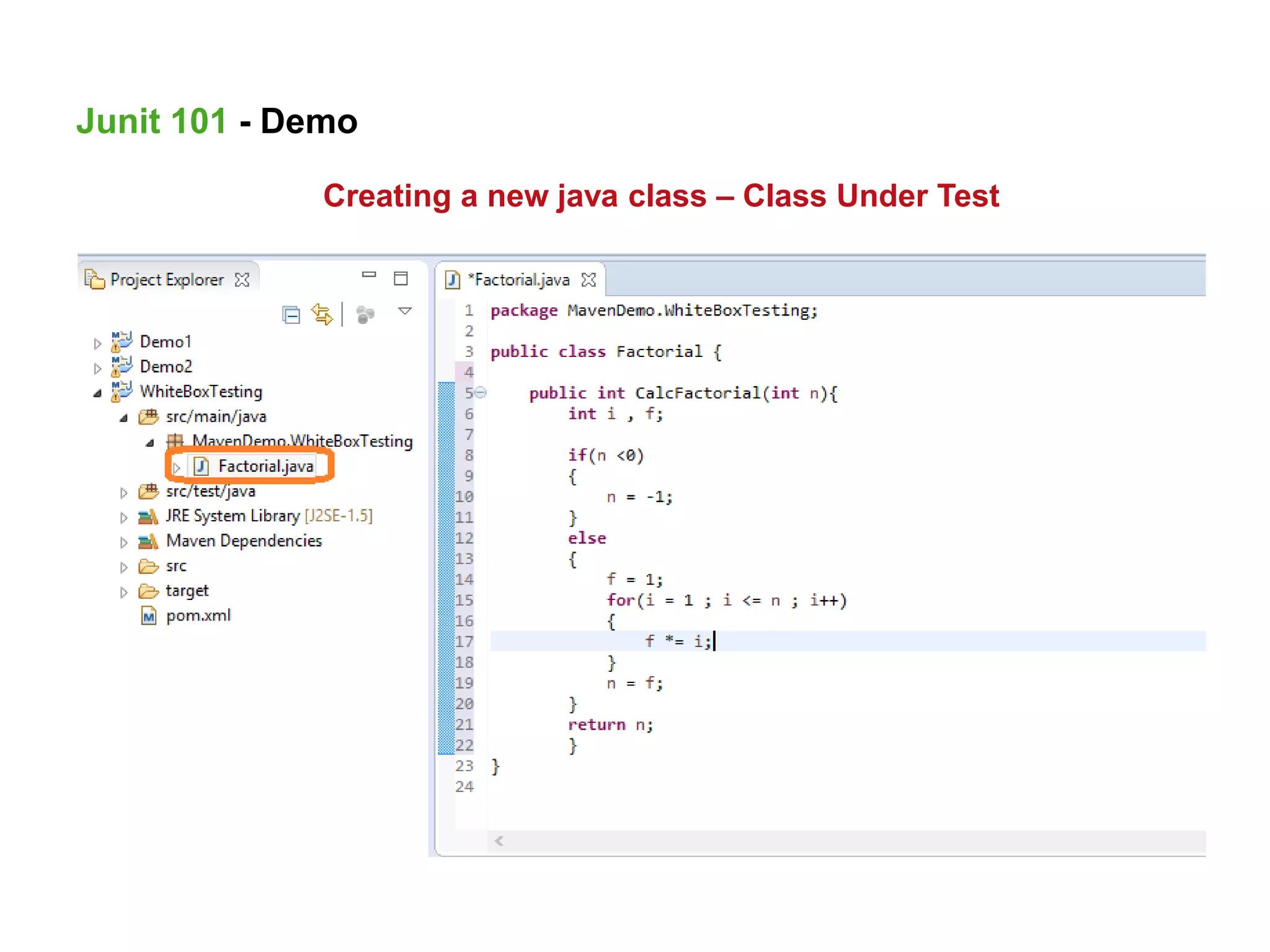Collapse the WhiteBoxTesting project

pos(97,393)
